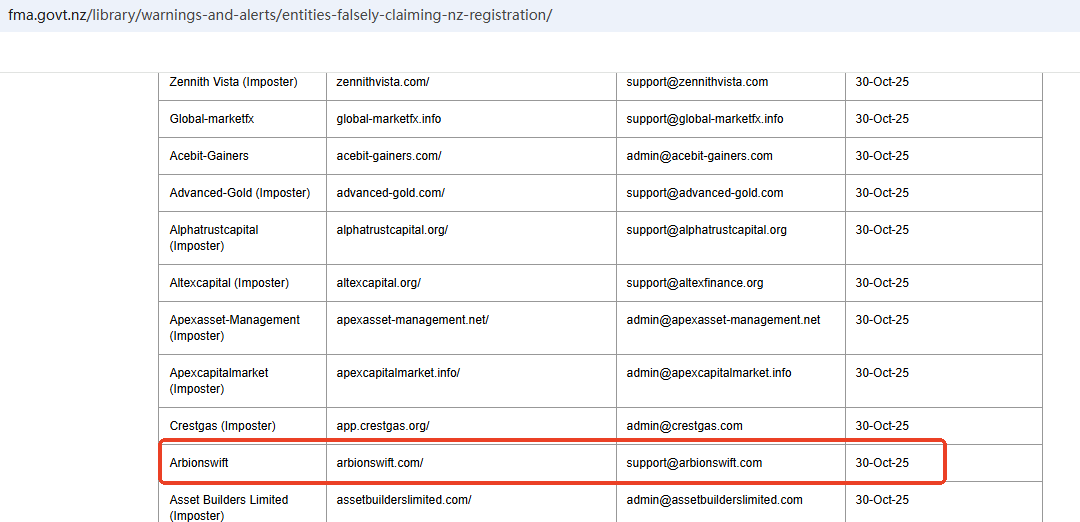This screenshot has height=522, width=1080.
Task: Select the 'acebit-gainers.com/' website text
Action: (389, 156)
